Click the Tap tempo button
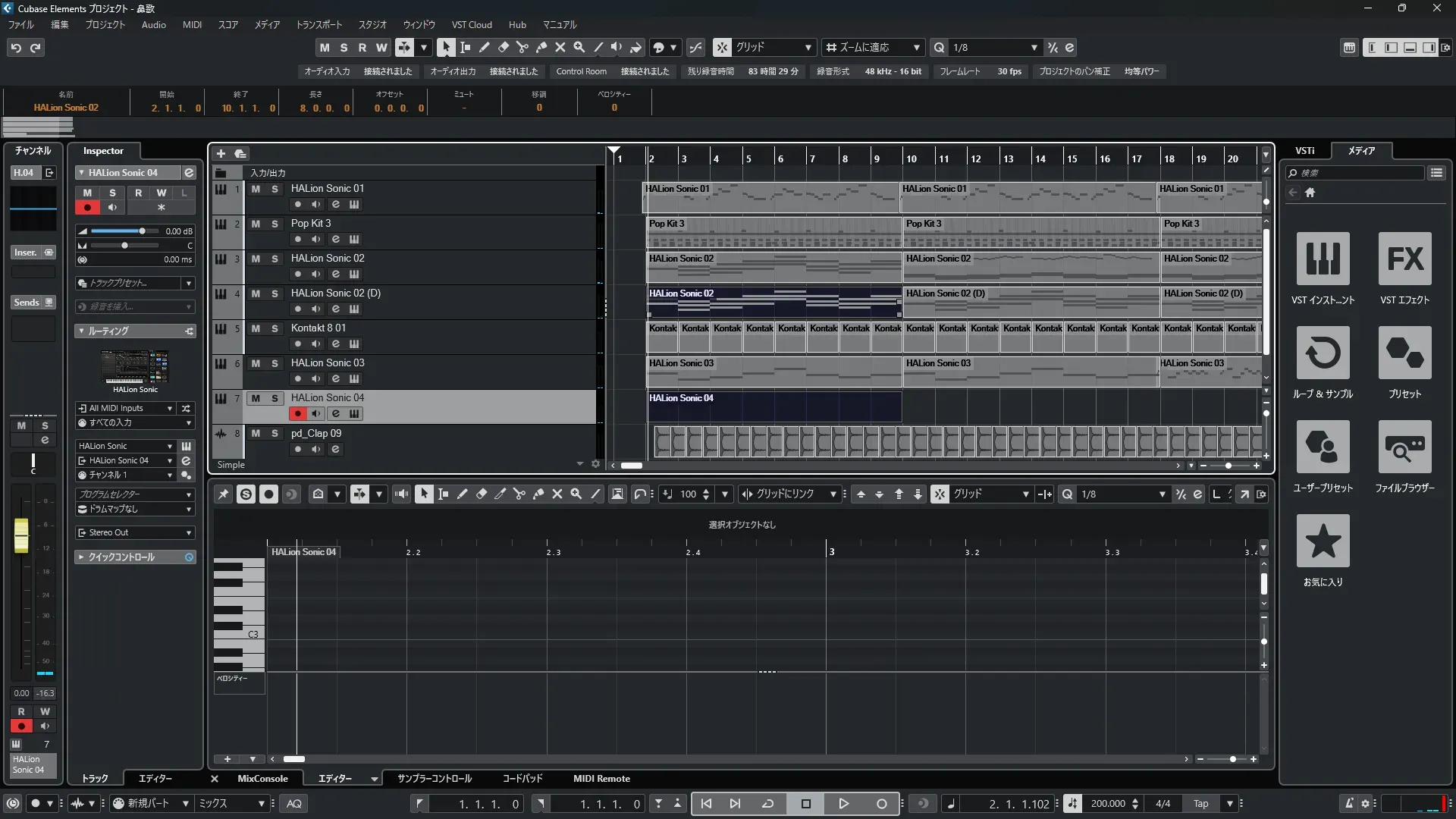The image size is (1456, 819). pos(1200,803)
